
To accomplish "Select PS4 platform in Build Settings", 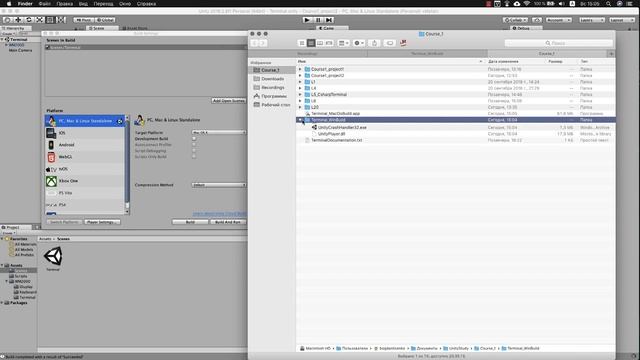I will pyautogui.click(x=85, y=204).
